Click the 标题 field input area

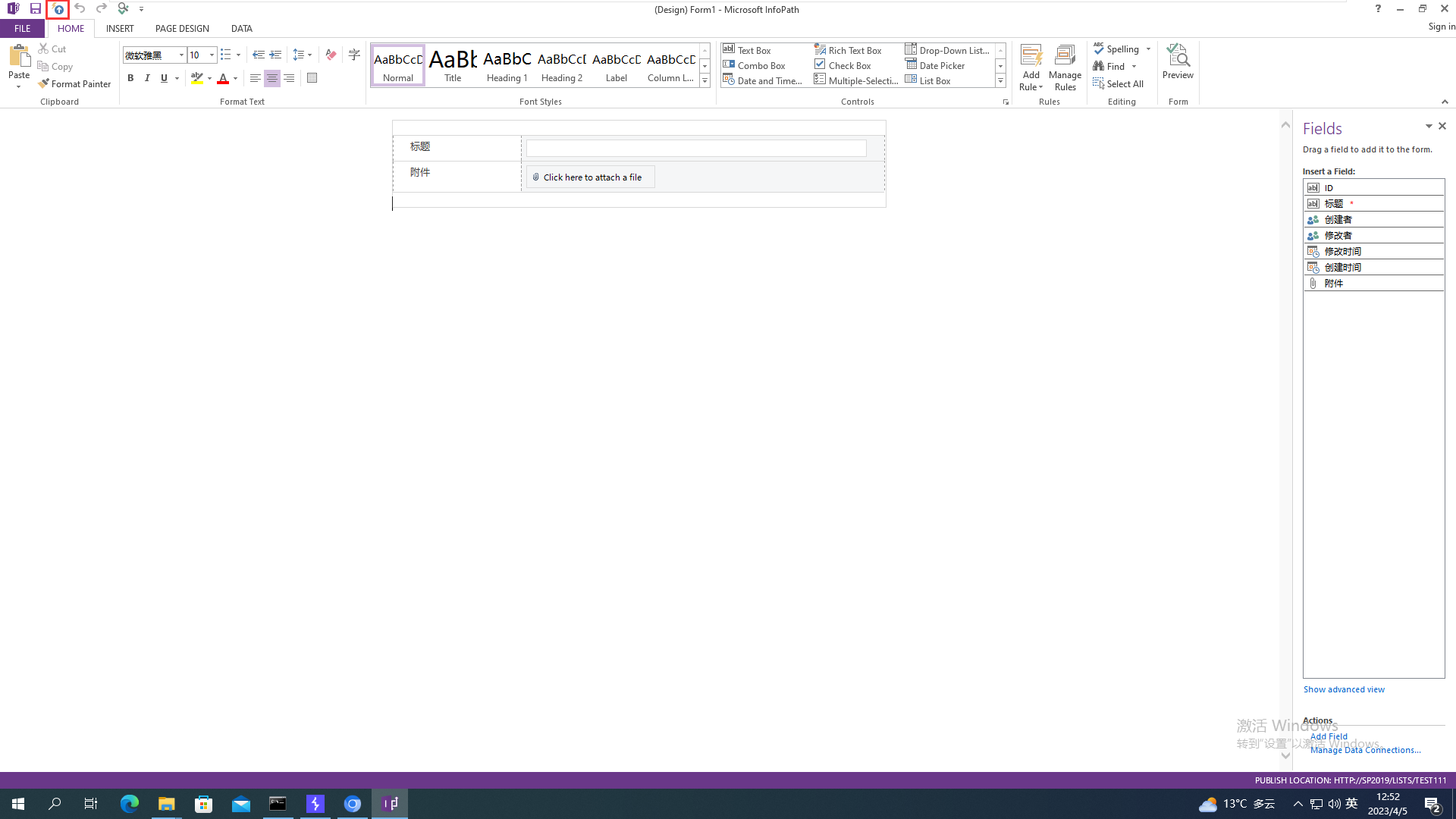pos(697,148)
